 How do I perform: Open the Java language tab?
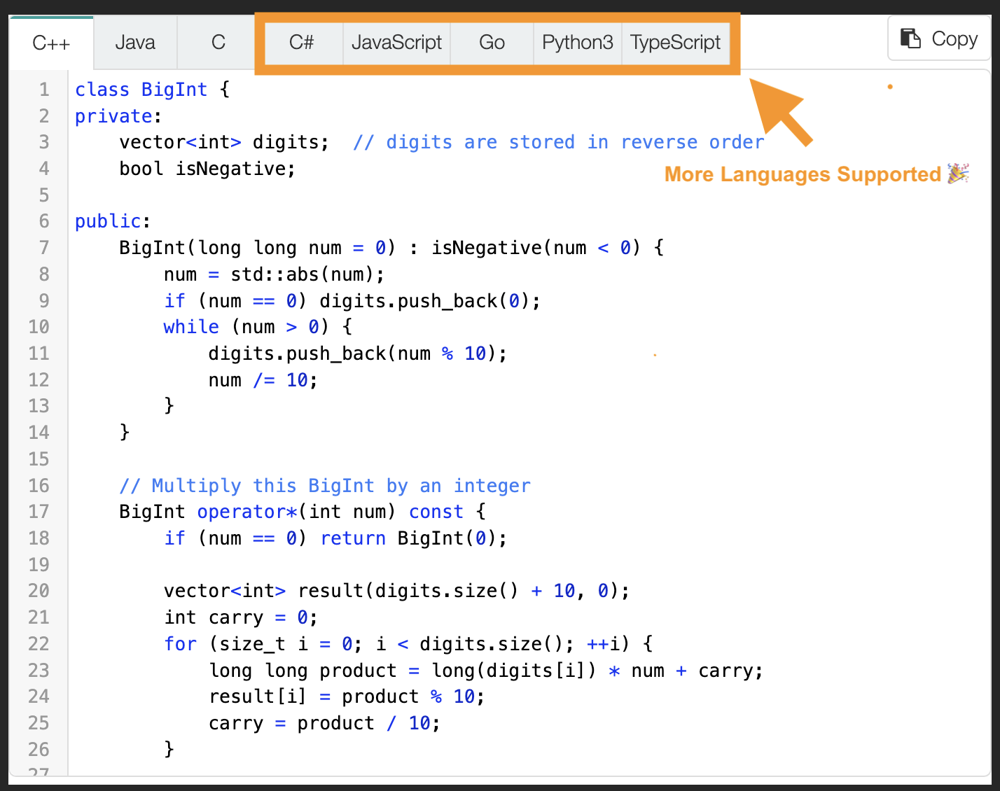tap(135, 43)
